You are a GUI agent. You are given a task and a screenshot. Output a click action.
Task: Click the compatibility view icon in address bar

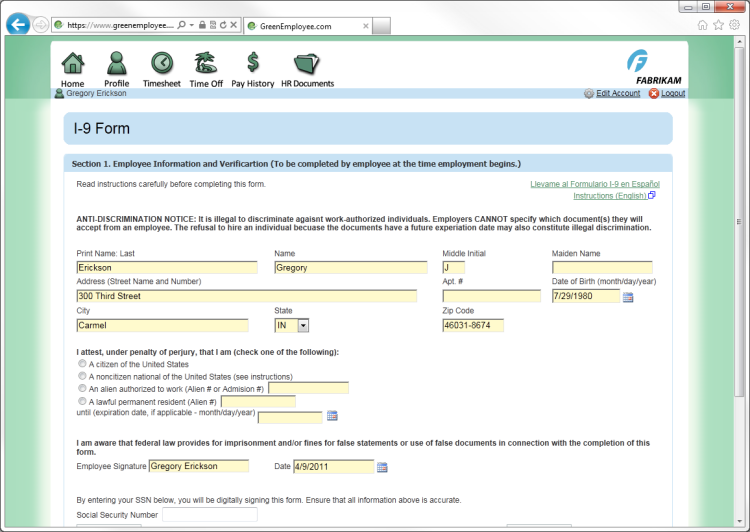213,25
